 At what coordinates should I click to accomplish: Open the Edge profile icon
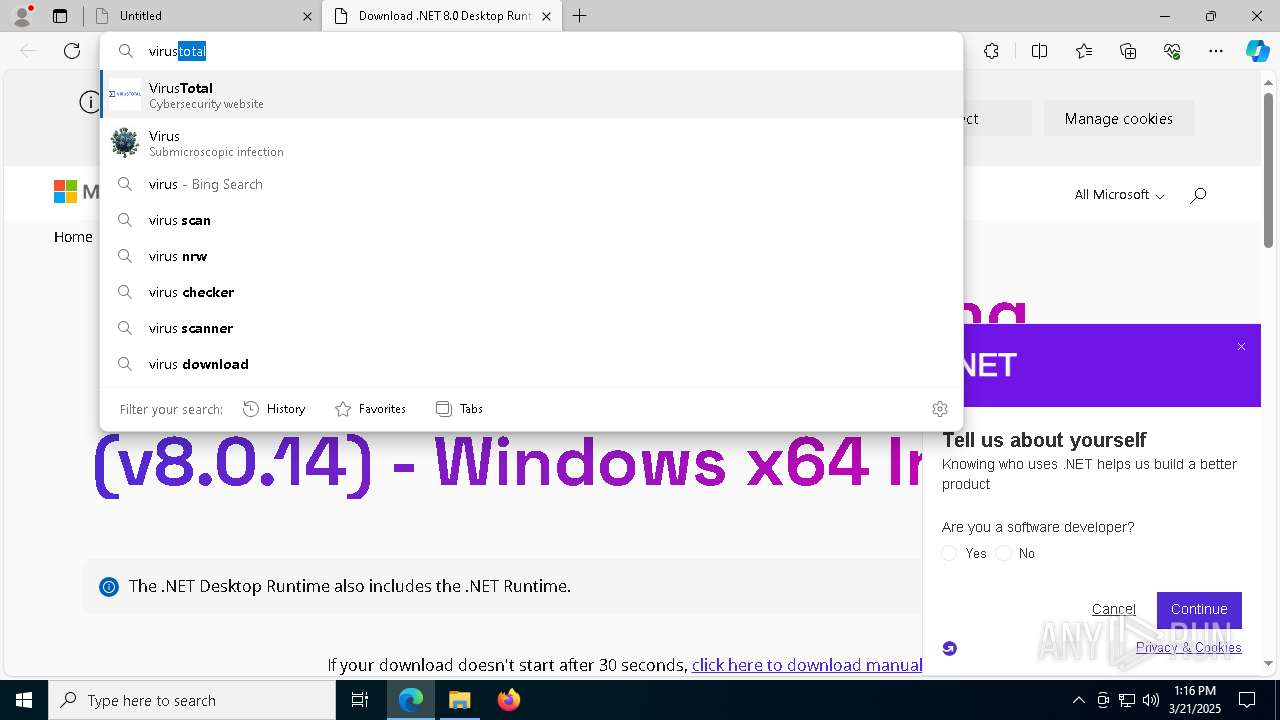coord(22,15)
